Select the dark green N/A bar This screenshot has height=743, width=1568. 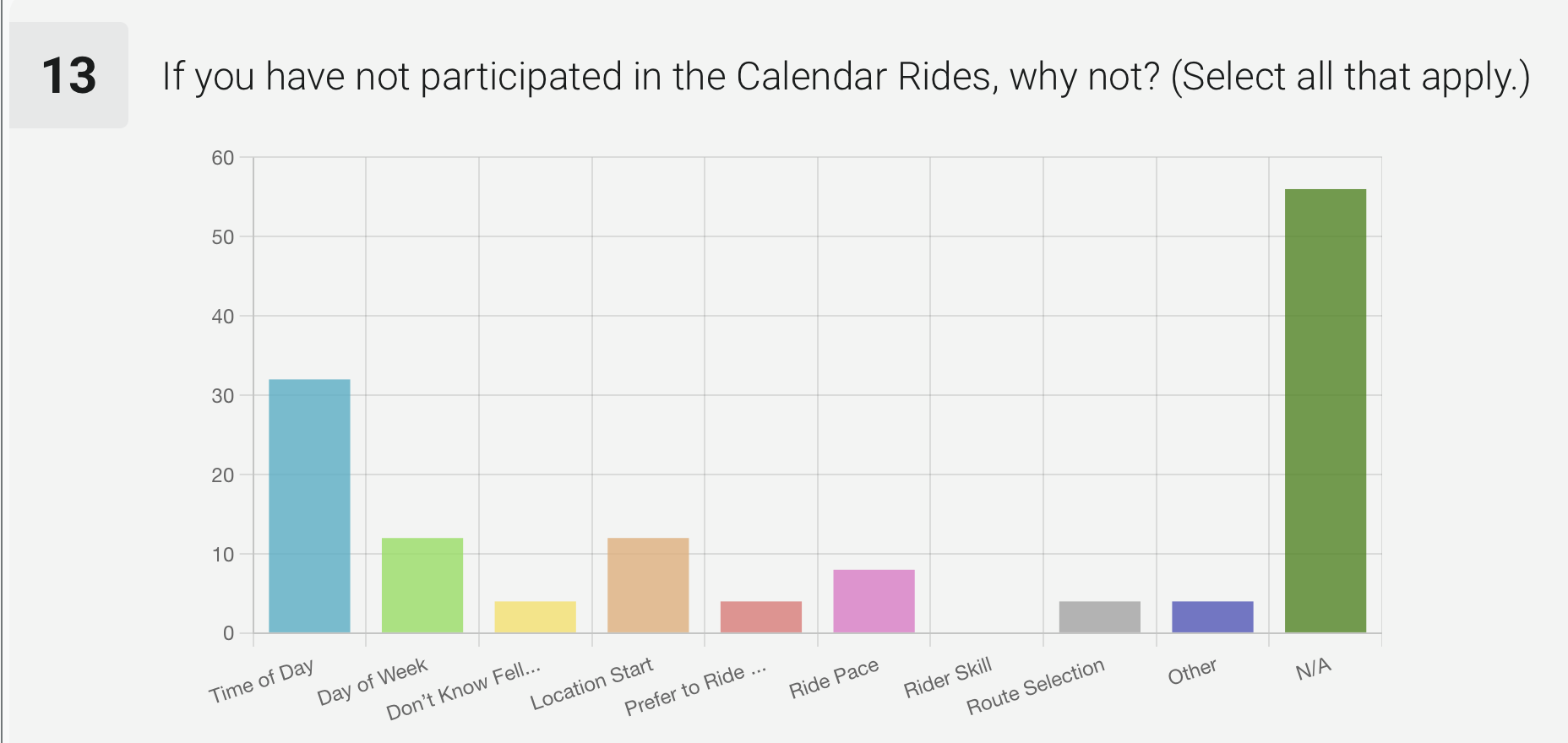coord(1325,410)
